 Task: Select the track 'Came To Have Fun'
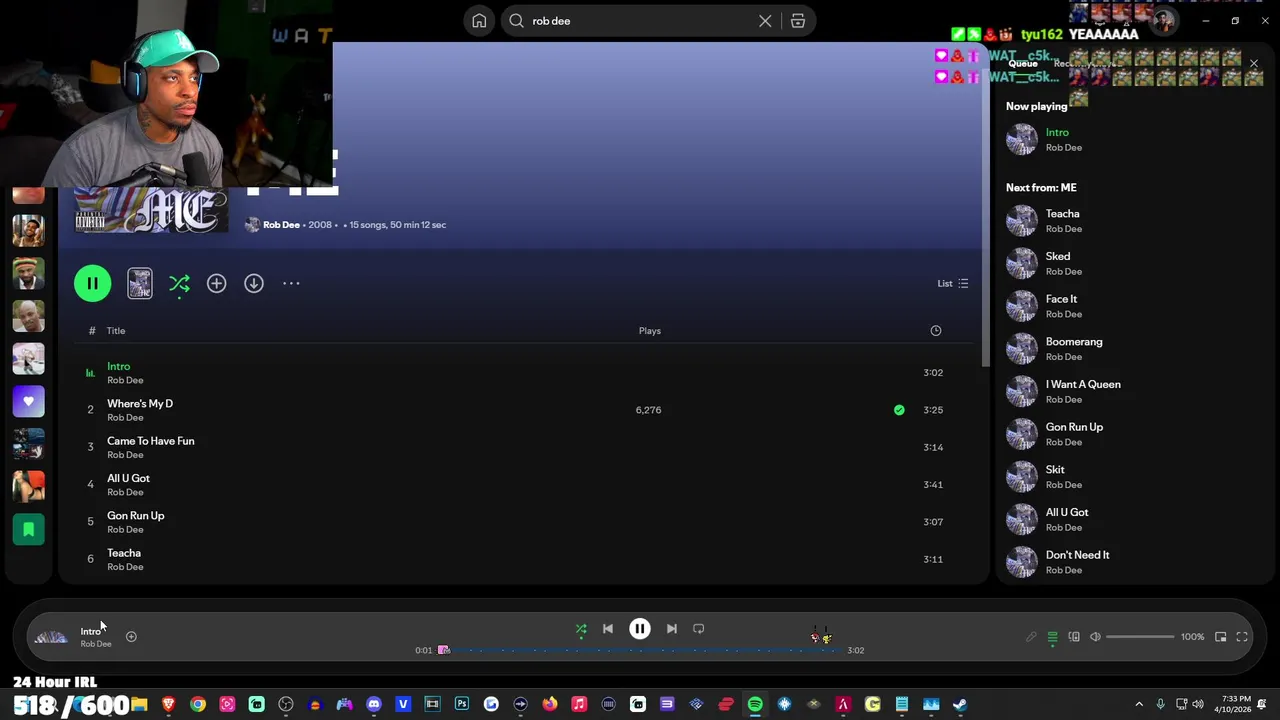point(151,441)
